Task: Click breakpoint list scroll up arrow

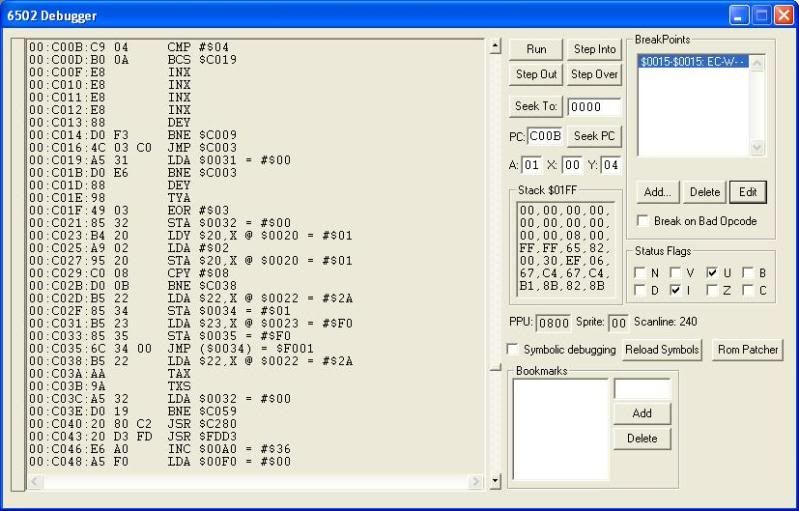Action: point(757,63)
